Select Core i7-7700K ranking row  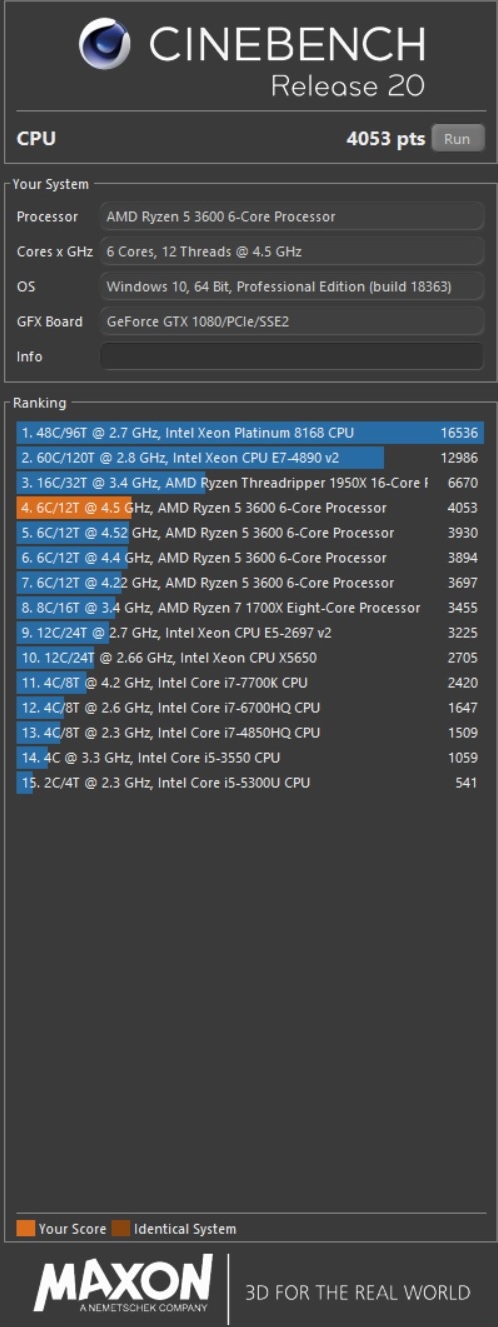250,683
